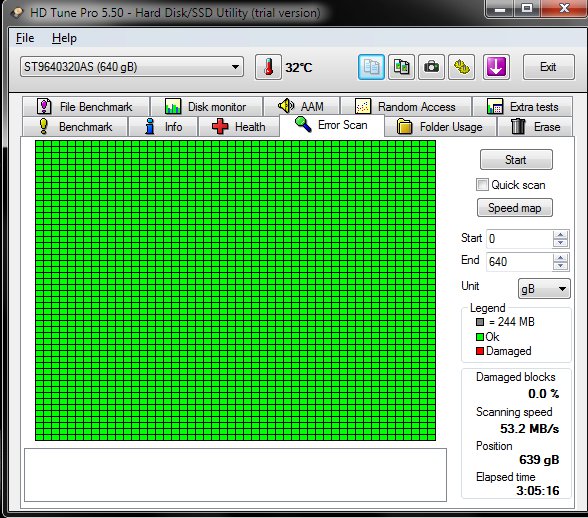The height and width of the screenshot is (518, 588).
Task: Expand the Unit gB dropdown
Action: tap(544, 288)
